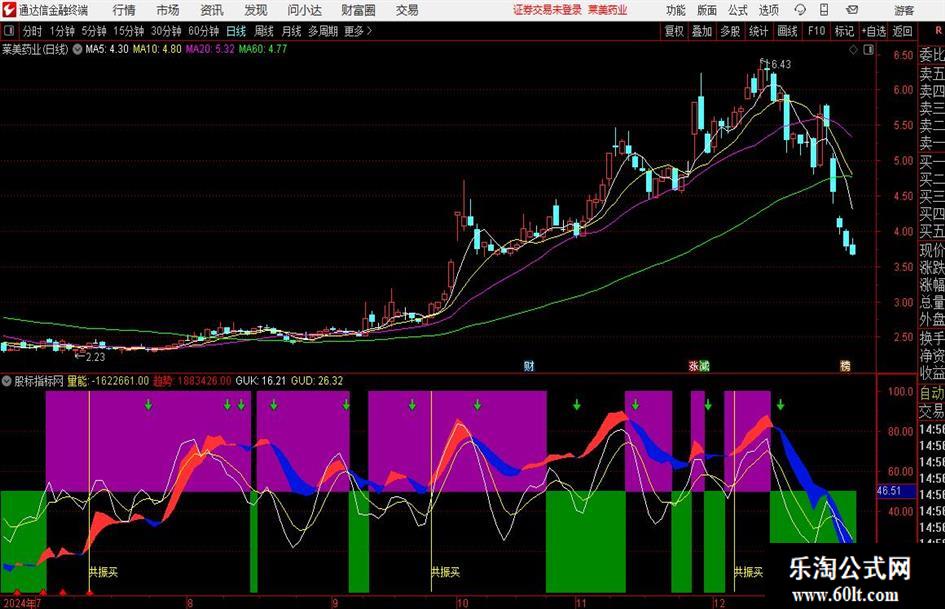
Task: Open the 财富圈 menu
Action: pyautogui.click(x=358, y=10)
